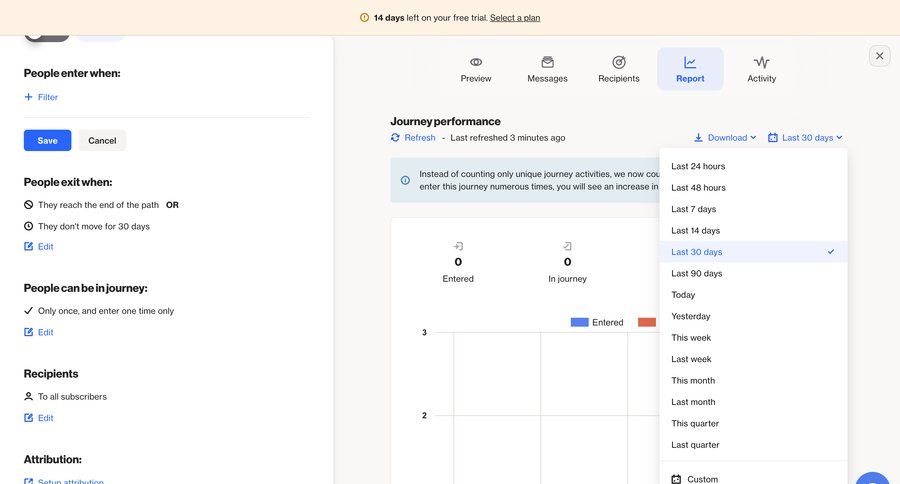Select Last week option

pos(753,359)
